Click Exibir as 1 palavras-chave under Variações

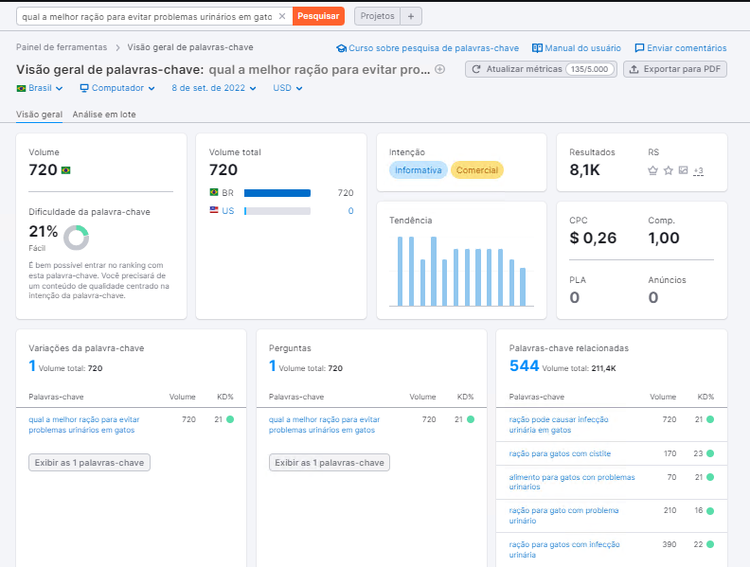pos(89,463)
